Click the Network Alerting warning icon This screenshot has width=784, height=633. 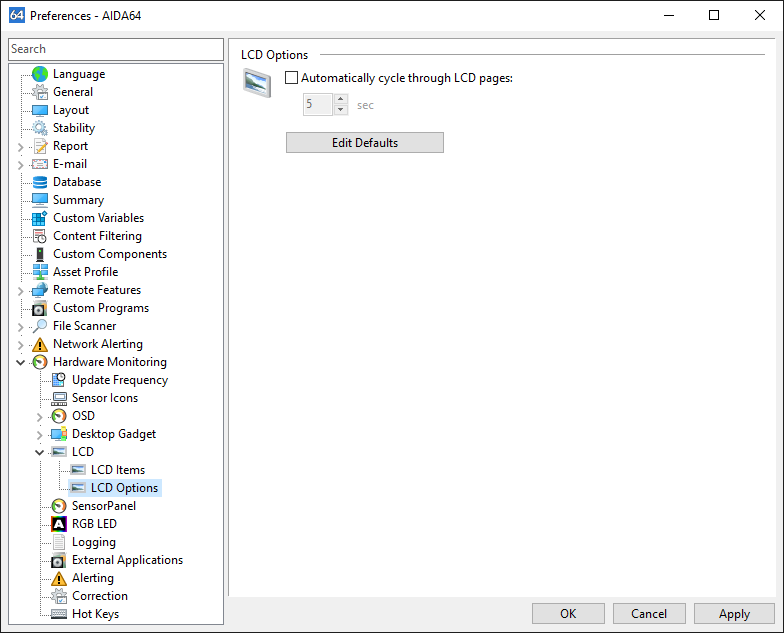pyautogui.click(x=40, y=344)
